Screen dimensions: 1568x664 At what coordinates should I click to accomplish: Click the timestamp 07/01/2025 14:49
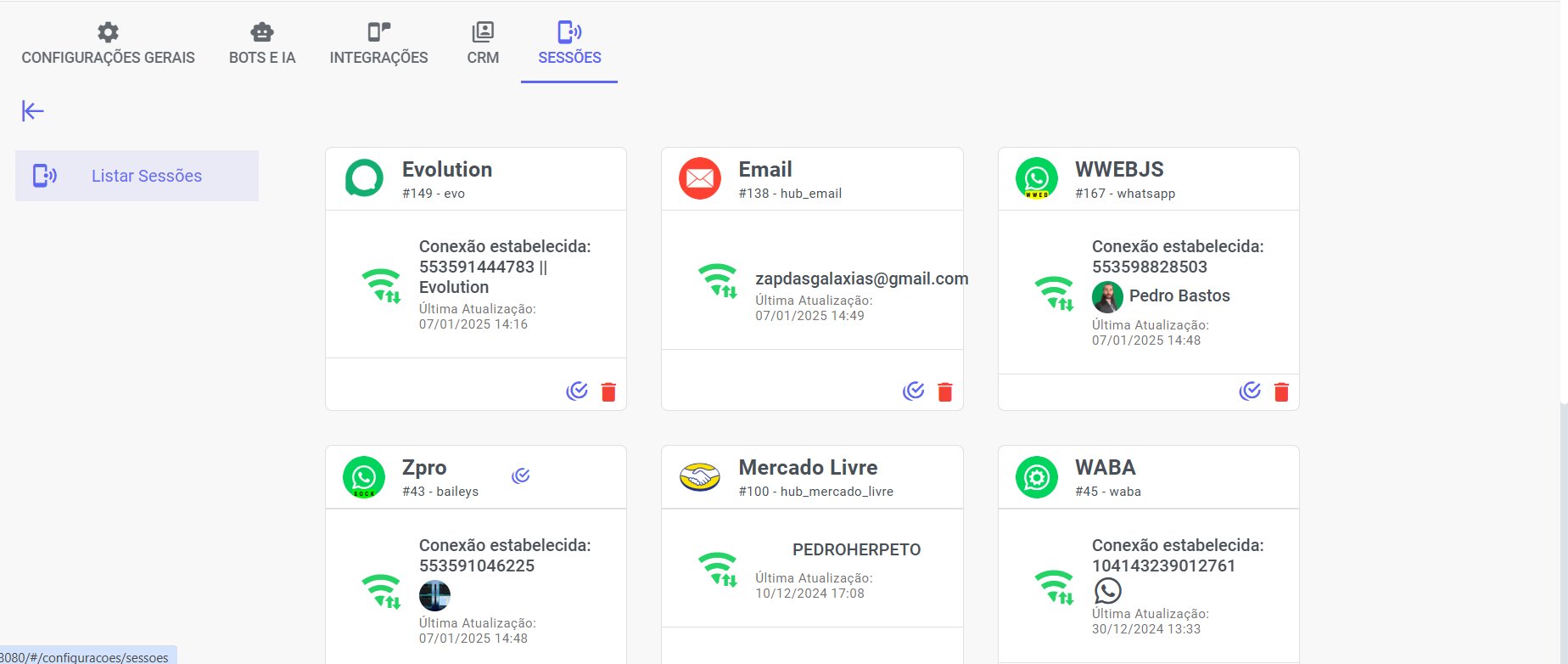[x=809, y=316]
